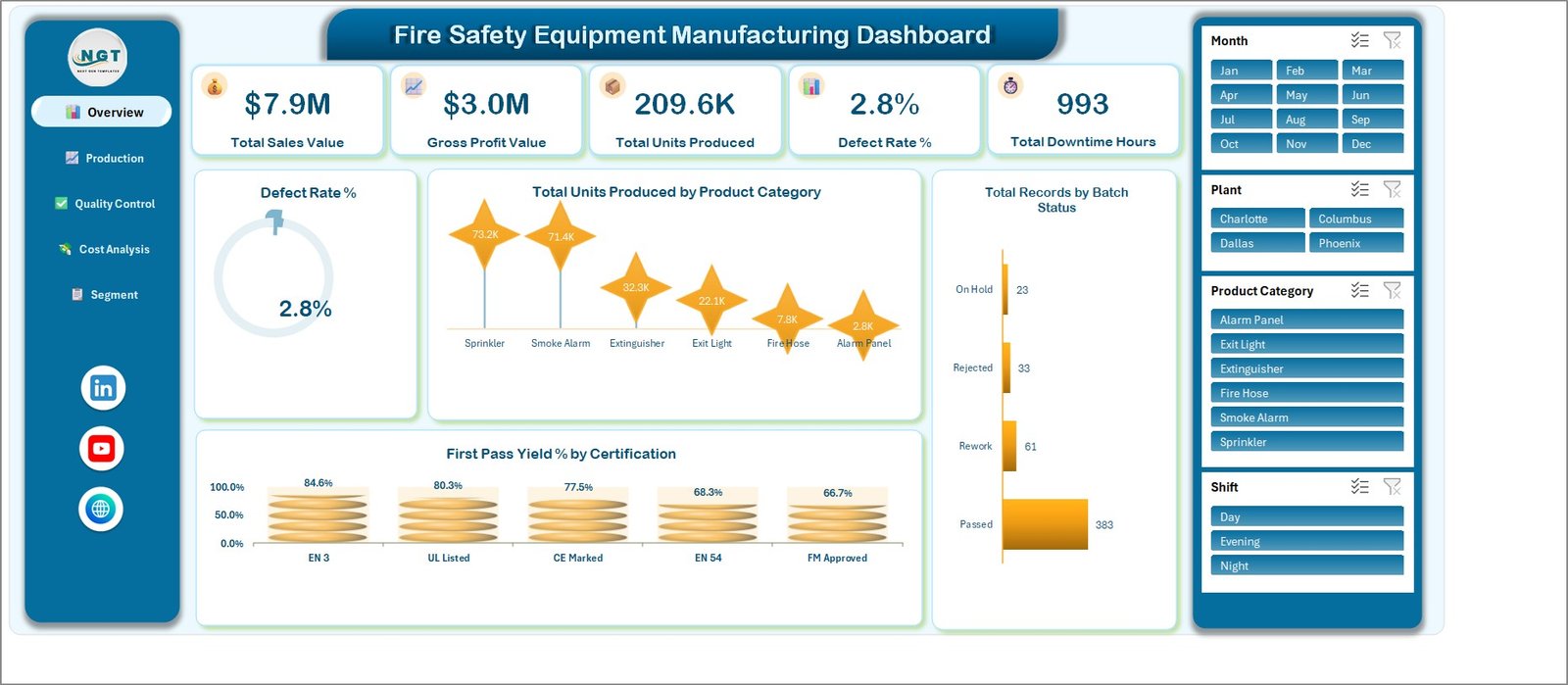Click the Extinguisher 32.3K star marker
The width and height of the screenshot is (1568, 685).
pos(636,287)
